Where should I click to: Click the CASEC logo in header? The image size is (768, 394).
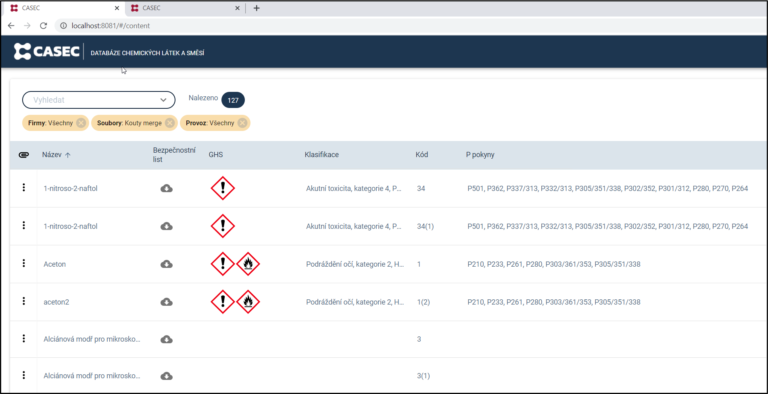pyautogui.click(x=47, y=51)
